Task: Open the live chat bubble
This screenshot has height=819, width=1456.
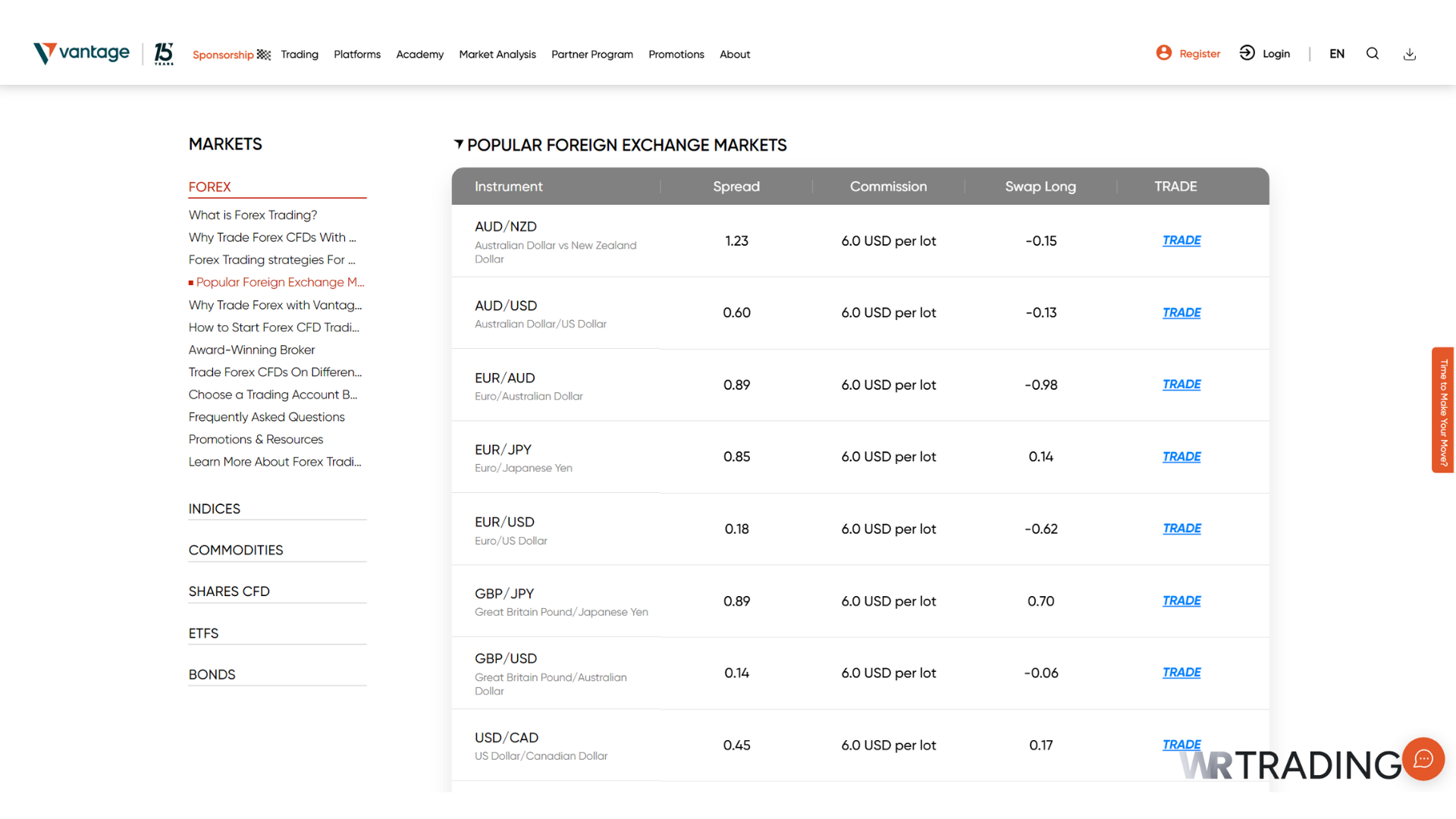Action: coord(1423,759)
